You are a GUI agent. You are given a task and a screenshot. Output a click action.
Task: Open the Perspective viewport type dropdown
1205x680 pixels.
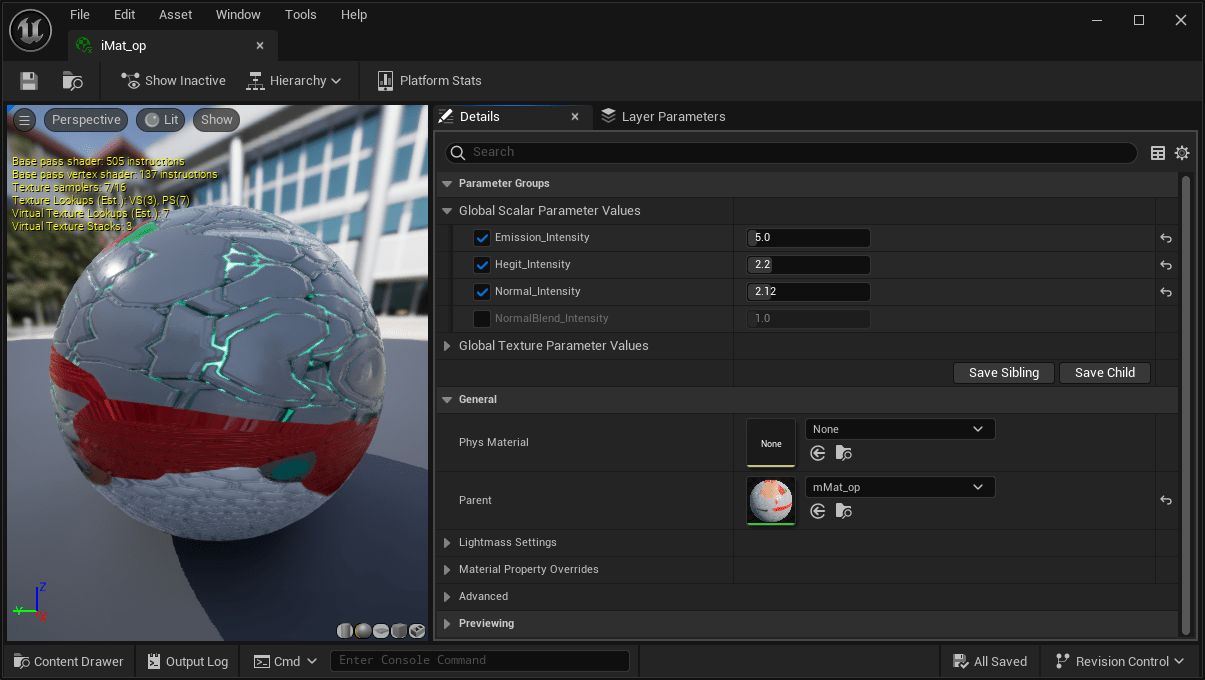(86, 120)
